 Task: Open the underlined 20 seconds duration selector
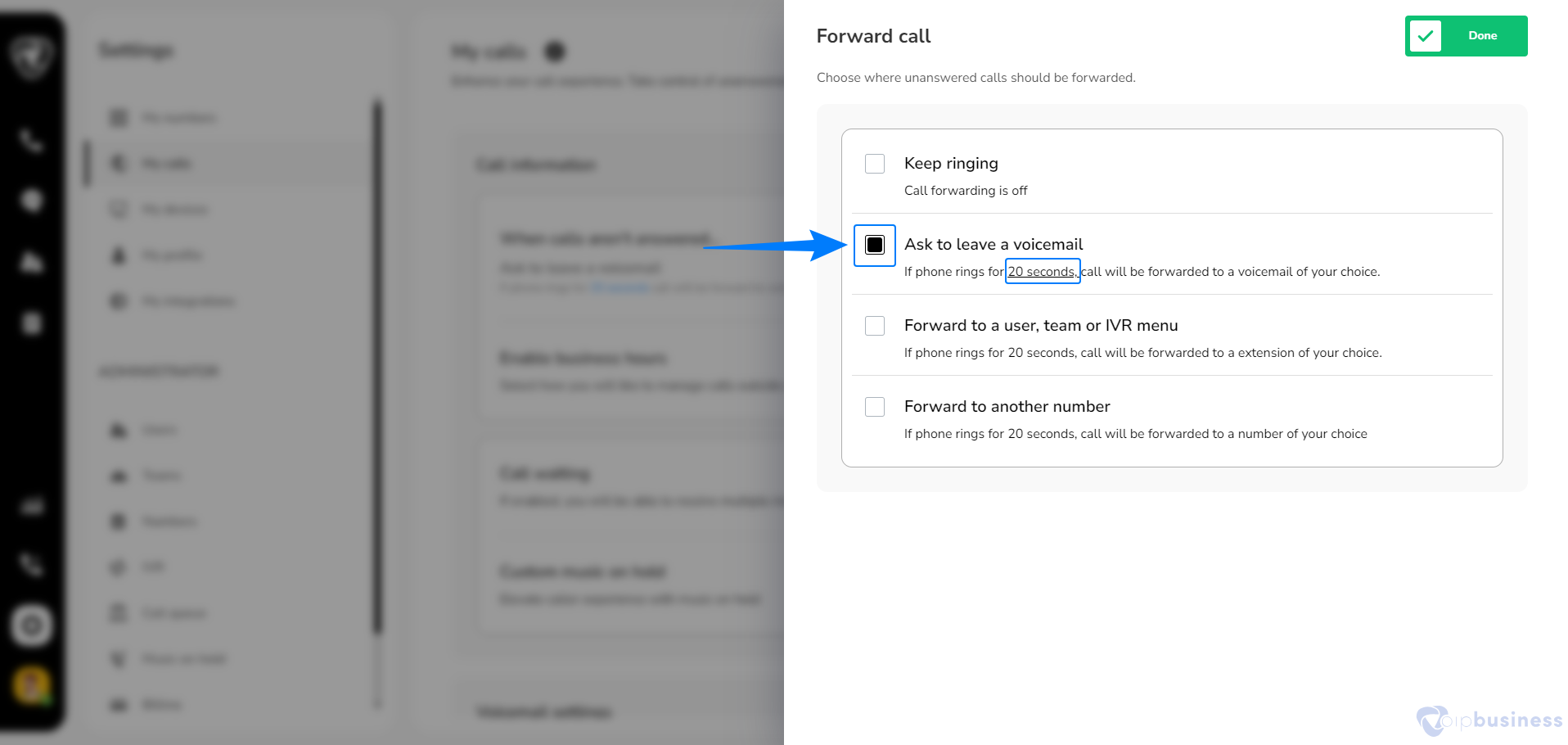tap(1042, 272)
